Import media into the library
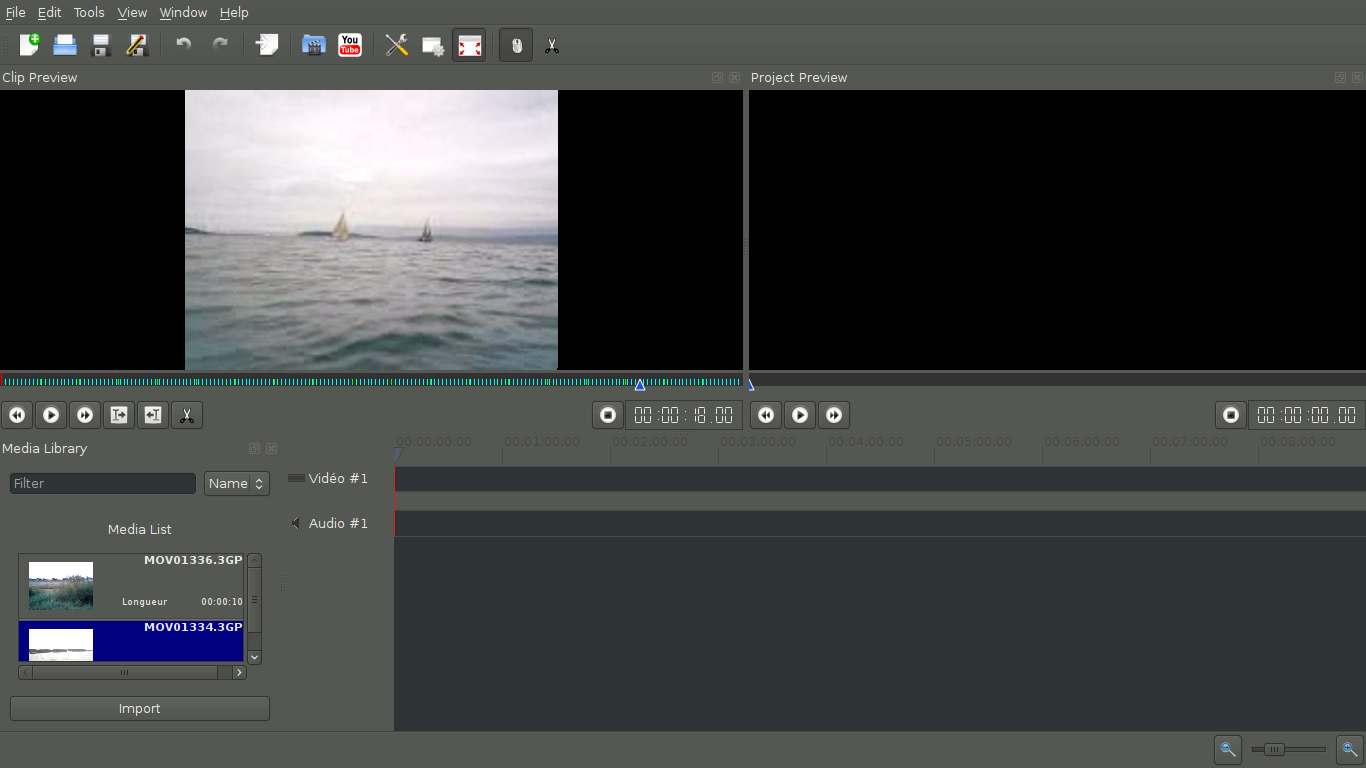The height and width of the screenshot is (768, 1366). pyautogui.click(x=139, y=708)
